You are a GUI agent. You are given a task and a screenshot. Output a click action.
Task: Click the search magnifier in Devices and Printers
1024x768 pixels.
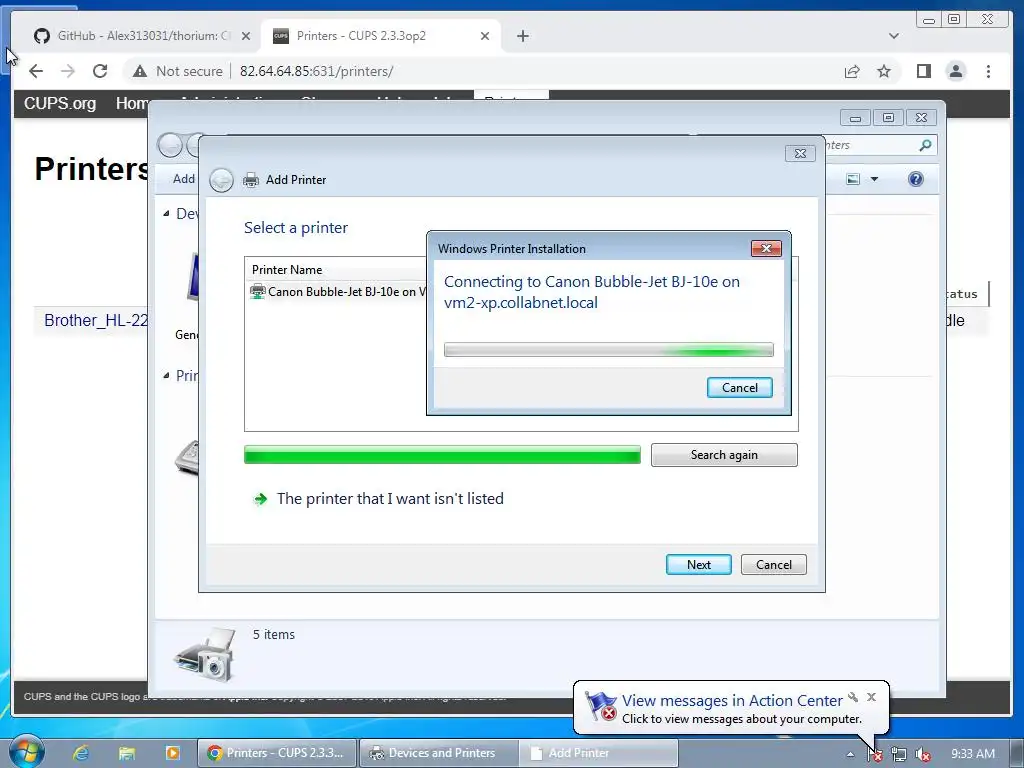pos(925,145)
